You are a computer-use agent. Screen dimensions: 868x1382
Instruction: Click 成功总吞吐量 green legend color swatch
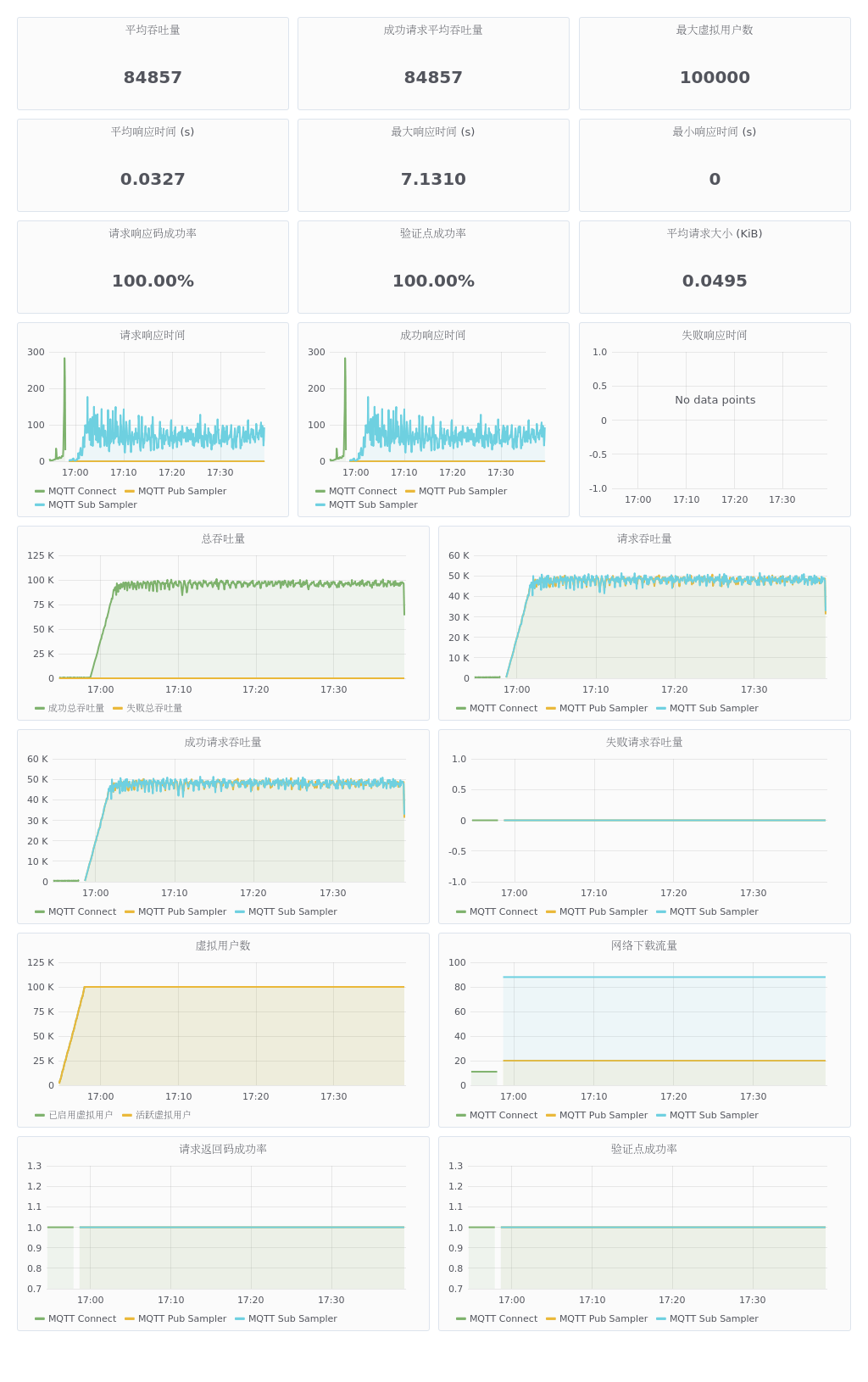coord(40,708)
